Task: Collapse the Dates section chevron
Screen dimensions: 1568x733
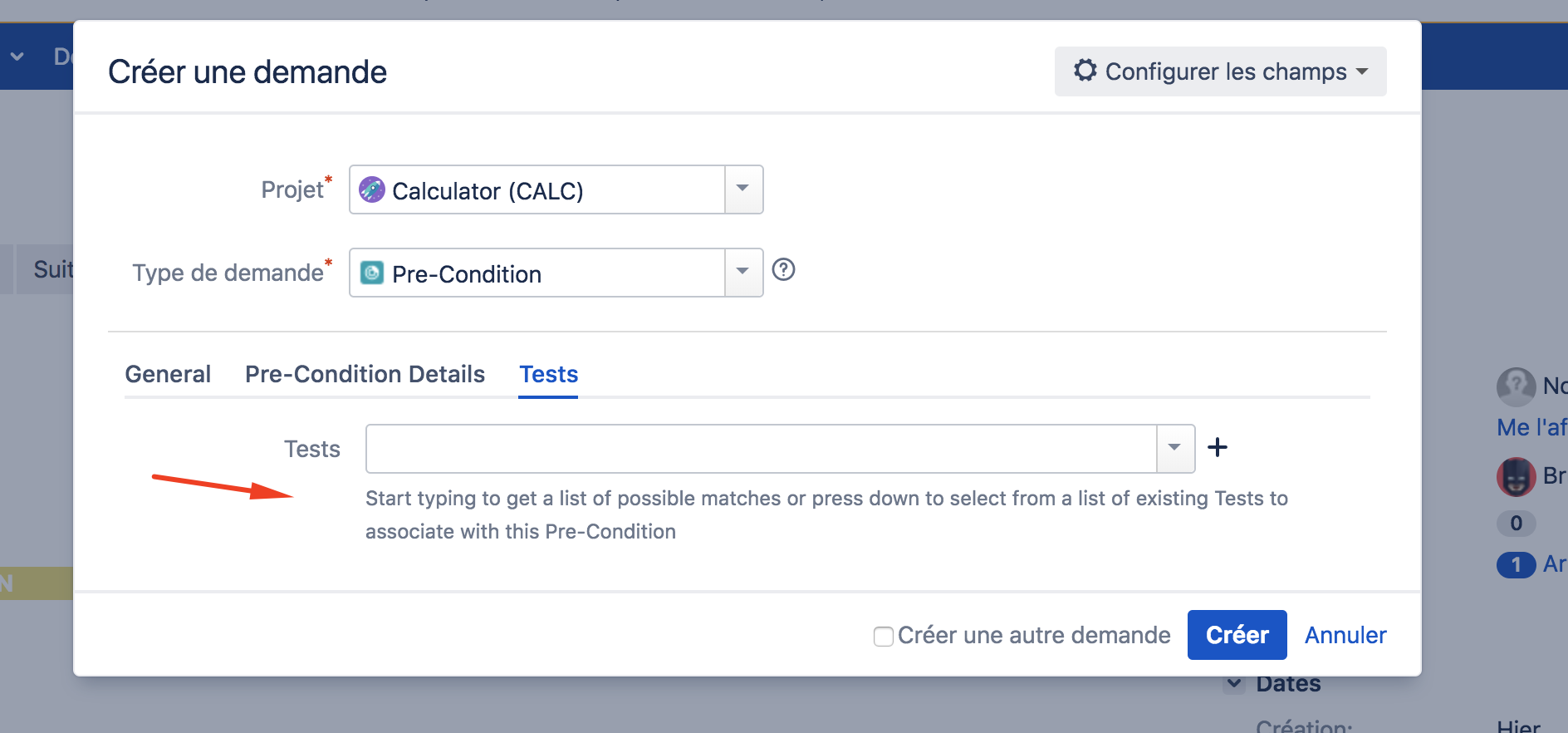Action: pos(1234,683)
